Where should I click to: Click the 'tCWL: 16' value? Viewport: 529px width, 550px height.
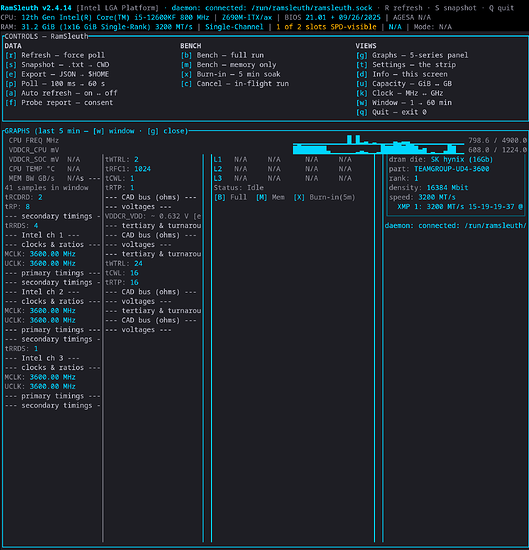click(122, 273)
